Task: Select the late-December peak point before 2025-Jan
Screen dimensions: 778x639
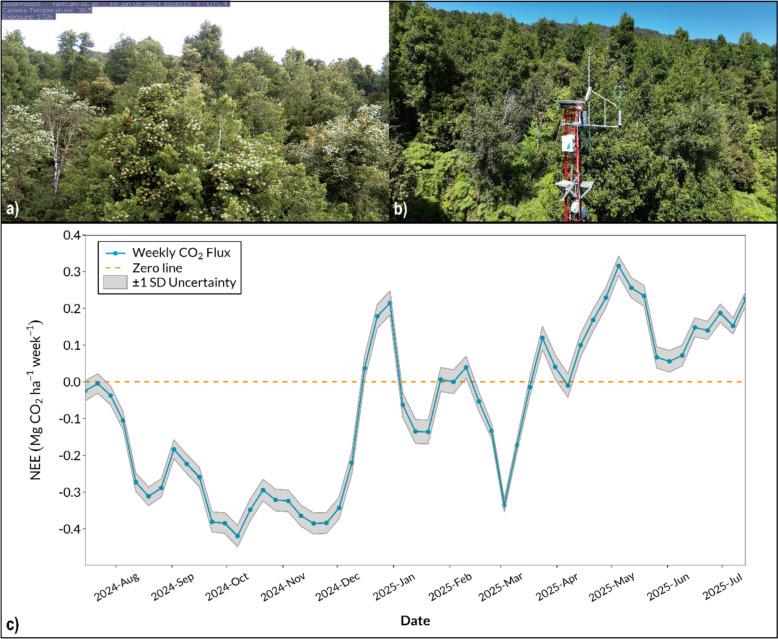Action: pos(389,303)
